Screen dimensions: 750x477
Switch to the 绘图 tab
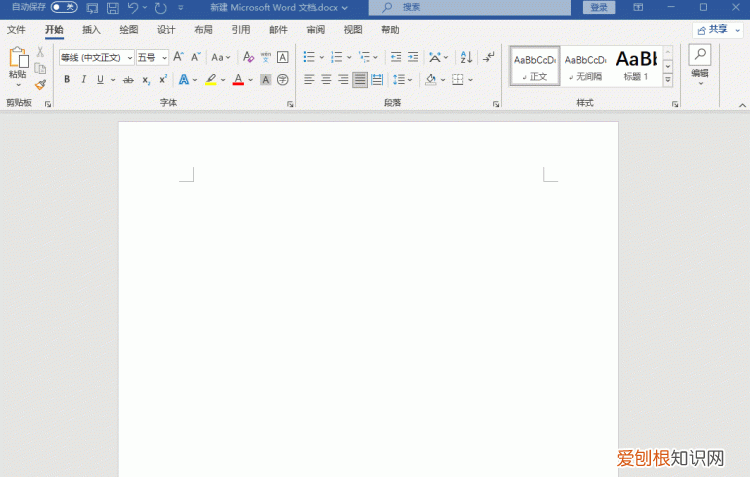coord(129,30)
